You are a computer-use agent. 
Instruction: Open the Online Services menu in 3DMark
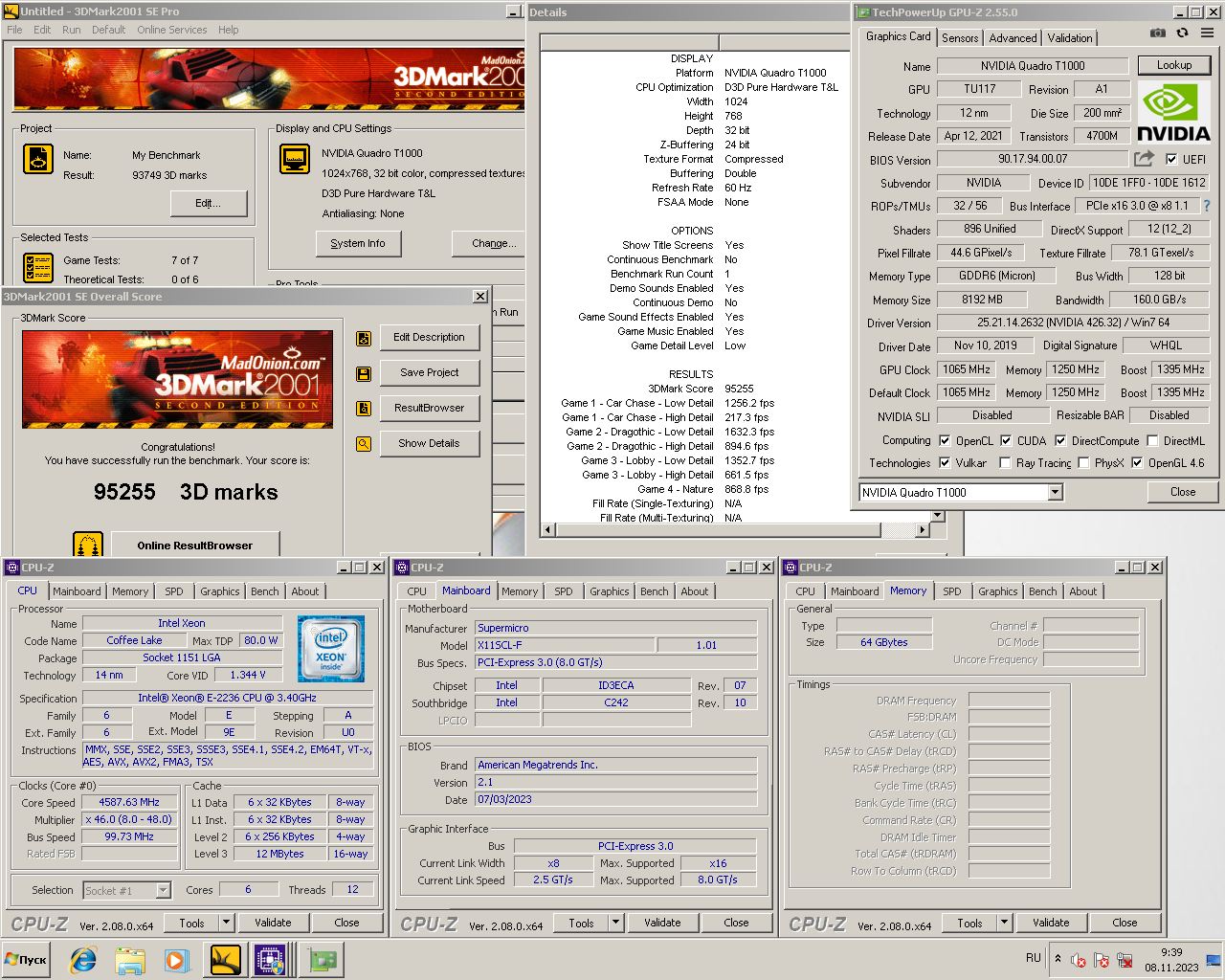[171, 30]
